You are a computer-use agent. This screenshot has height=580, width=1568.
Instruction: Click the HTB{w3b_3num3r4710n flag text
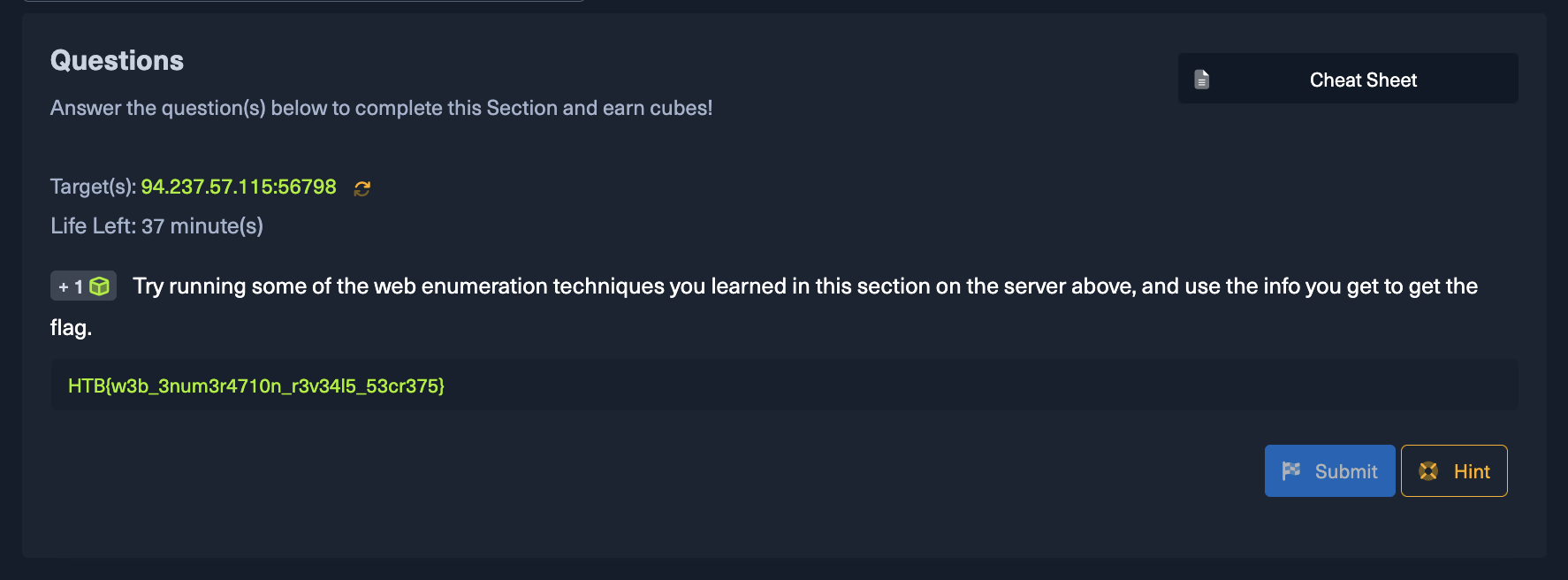[256, 385]
